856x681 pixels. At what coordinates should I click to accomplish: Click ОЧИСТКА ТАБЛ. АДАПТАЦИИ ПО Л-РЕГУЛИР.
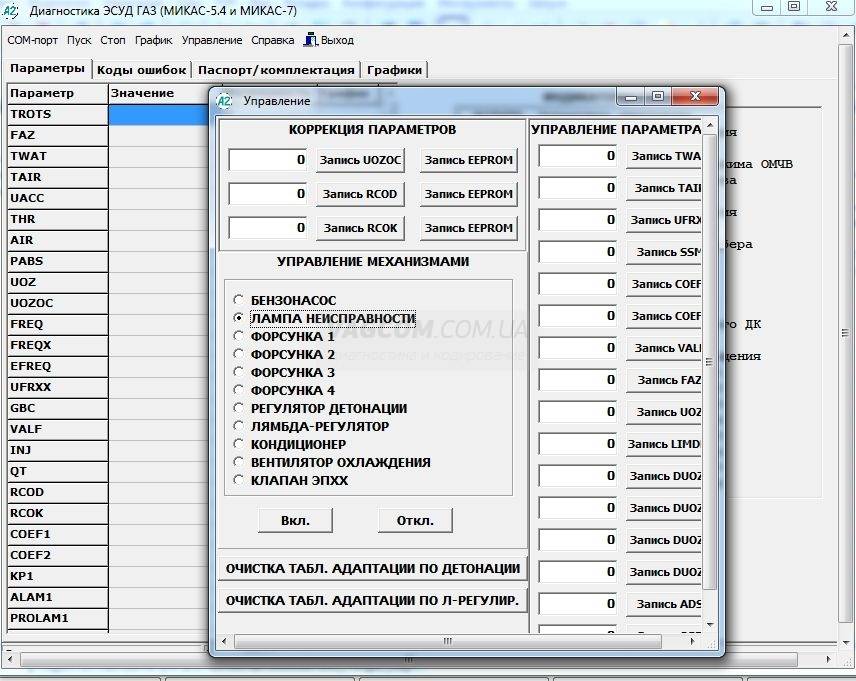point(372,601)
